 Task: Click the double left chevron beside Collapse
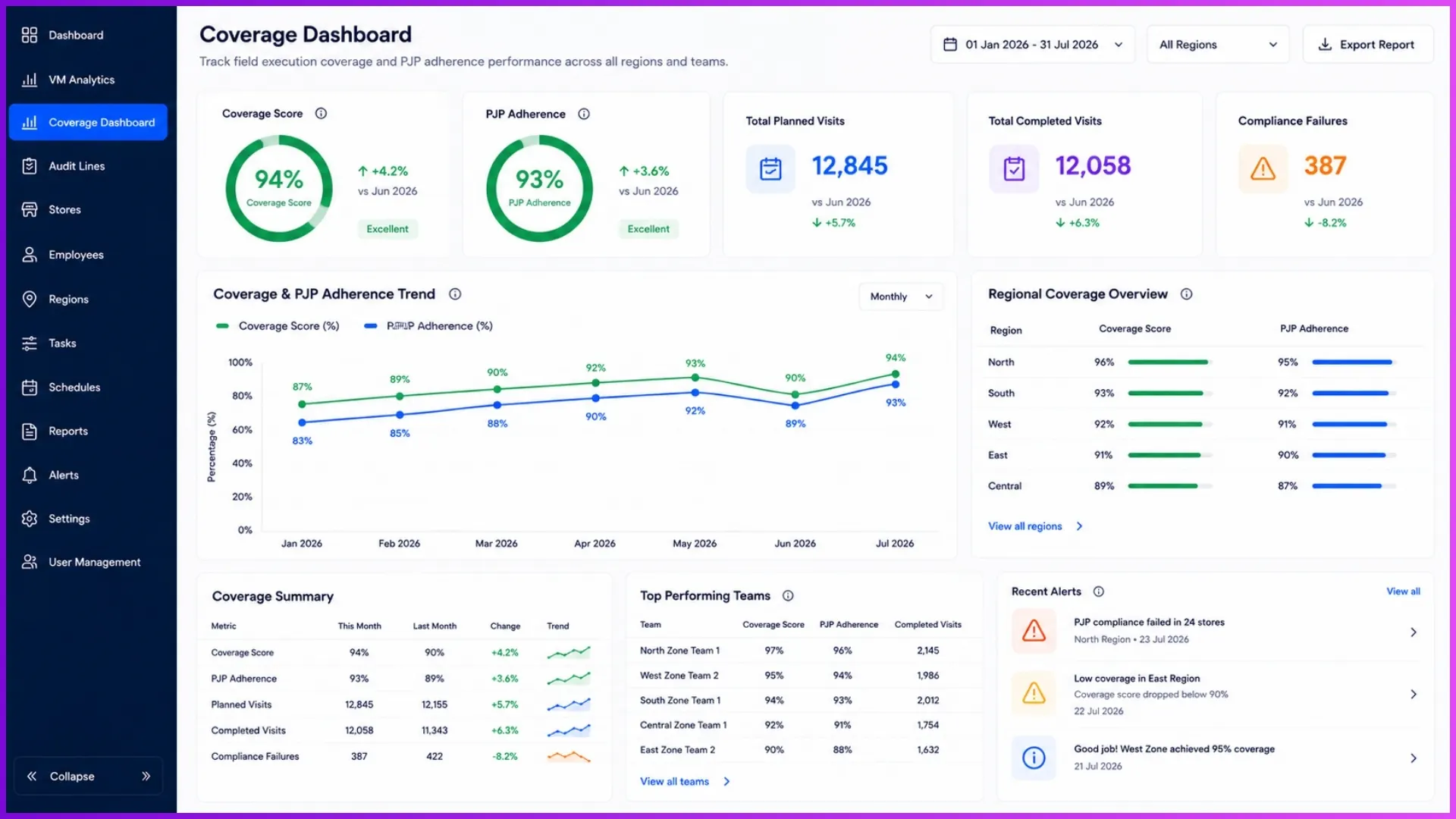32,776
